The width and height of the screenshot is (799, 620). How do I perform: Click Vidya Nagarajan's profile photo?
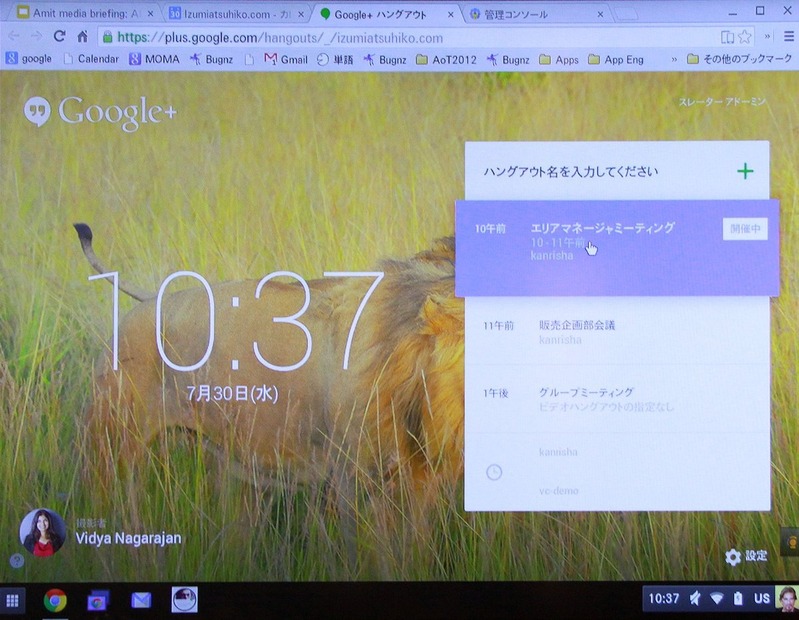pyautogui.click(x=43, y=532)
